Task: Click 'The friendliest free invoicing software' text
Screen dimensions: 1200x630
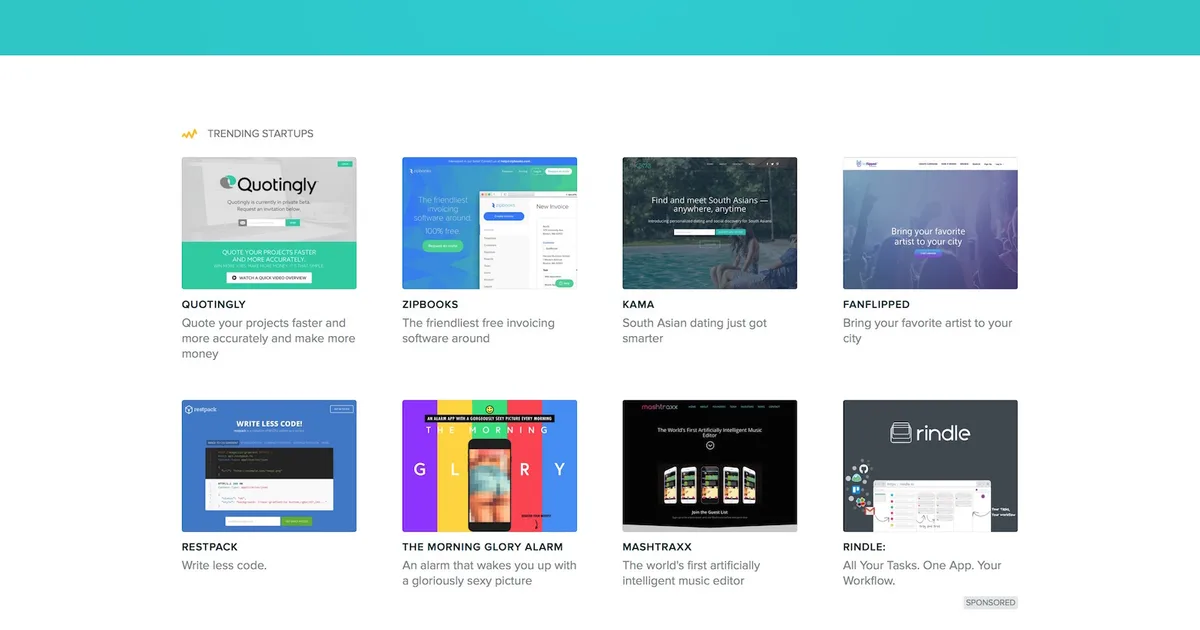Action: 479,331
